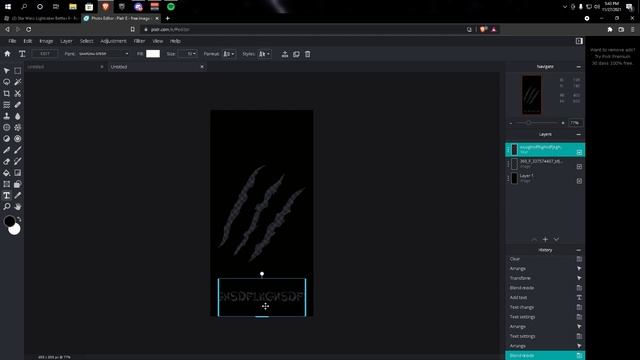Select the Magic Wand tool
This screenshot has width=640, height=360.
click(18, 82)
